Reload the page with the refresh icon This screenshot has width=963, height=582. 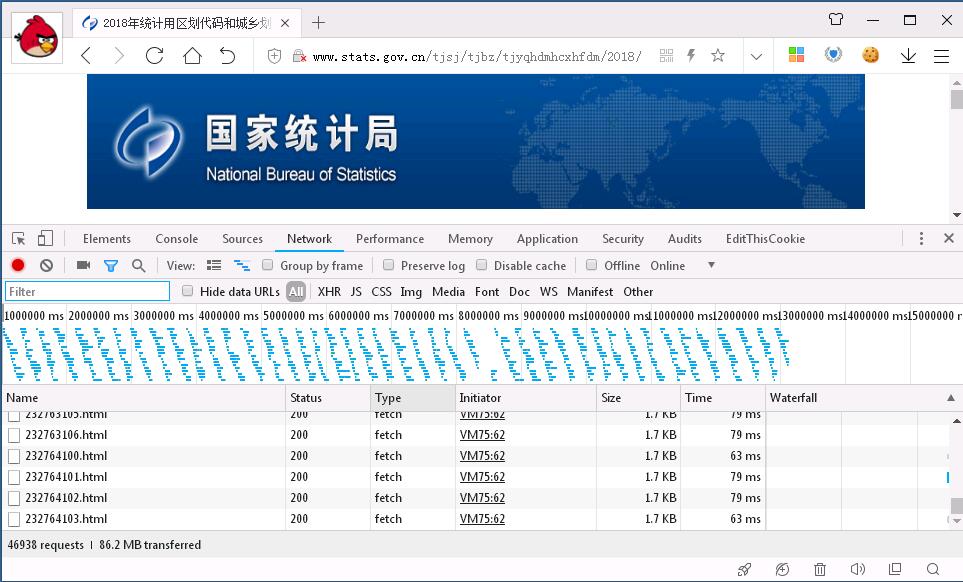coord(155,56)
